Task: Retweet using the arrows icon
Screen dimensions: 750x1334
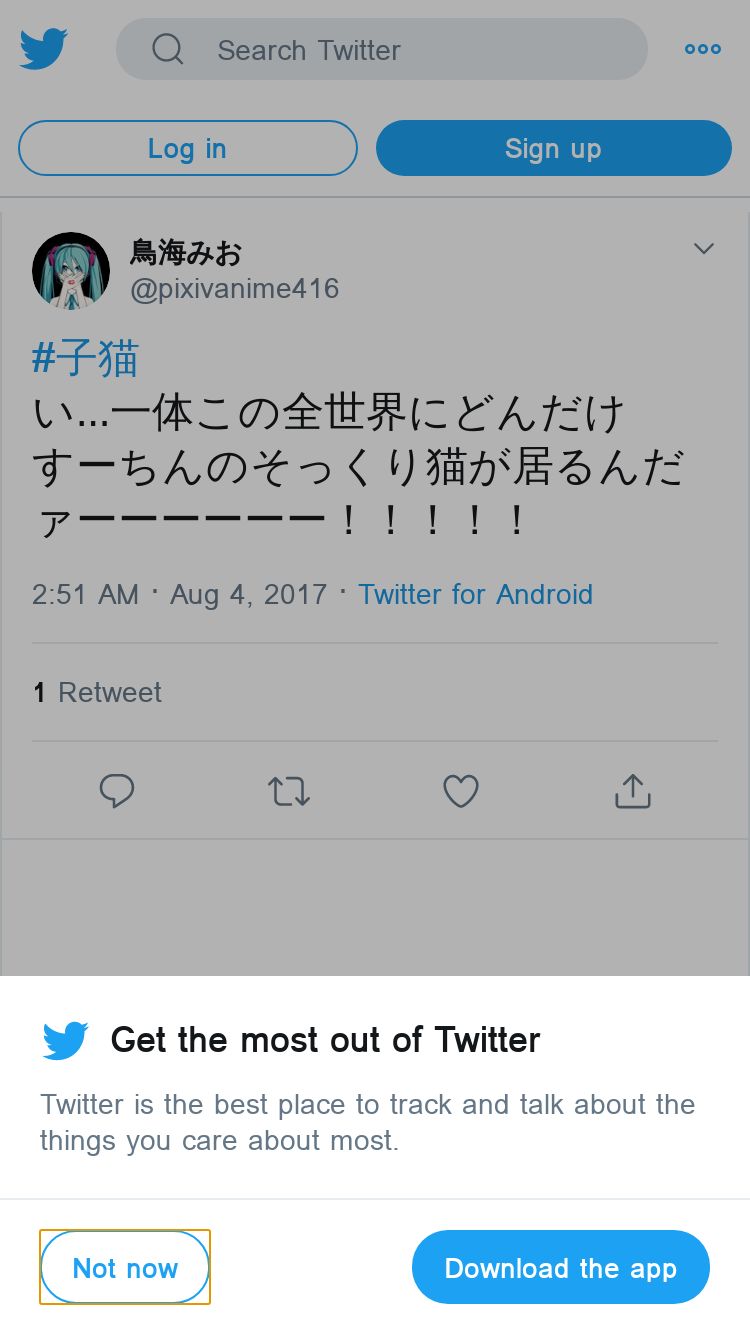Action: [289, 792]
